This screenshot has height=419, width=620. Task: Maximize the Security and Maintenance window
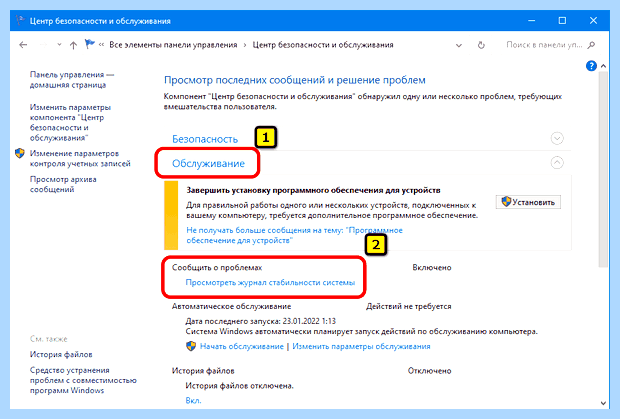tap(562, 21)
